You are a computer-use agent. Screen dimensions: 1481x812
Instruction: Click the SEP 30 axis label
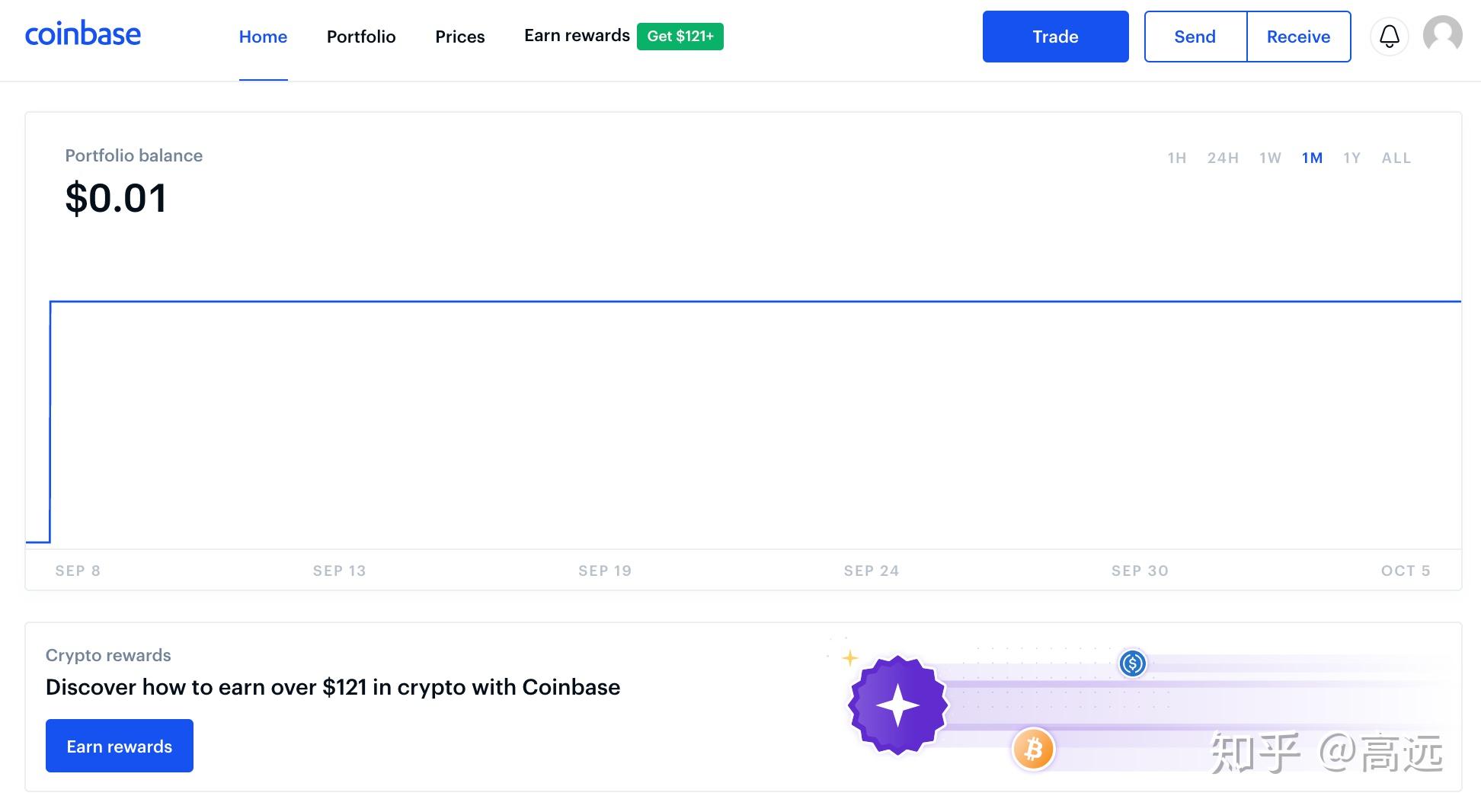pos(1140,571)
